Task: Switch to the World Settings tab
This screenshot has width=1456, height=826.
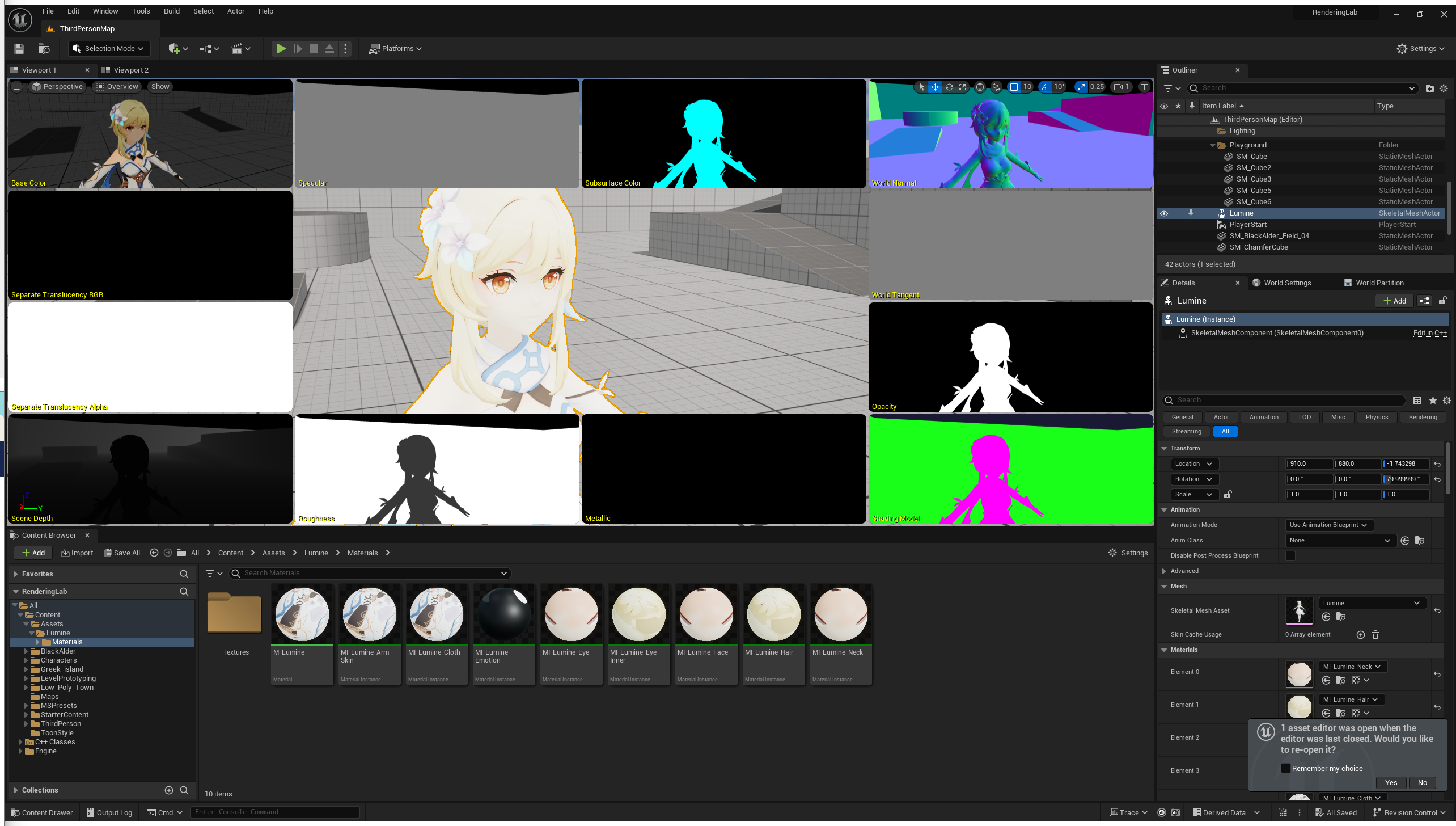Action: click(1286, 283)
